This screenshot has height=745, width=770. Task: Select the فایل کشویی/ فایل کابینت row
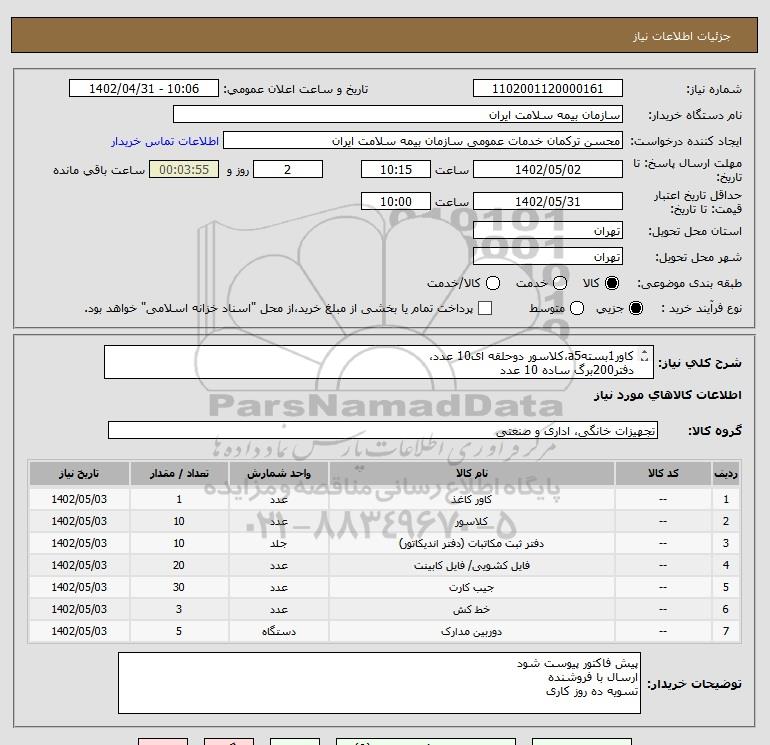tap(385, 566)
